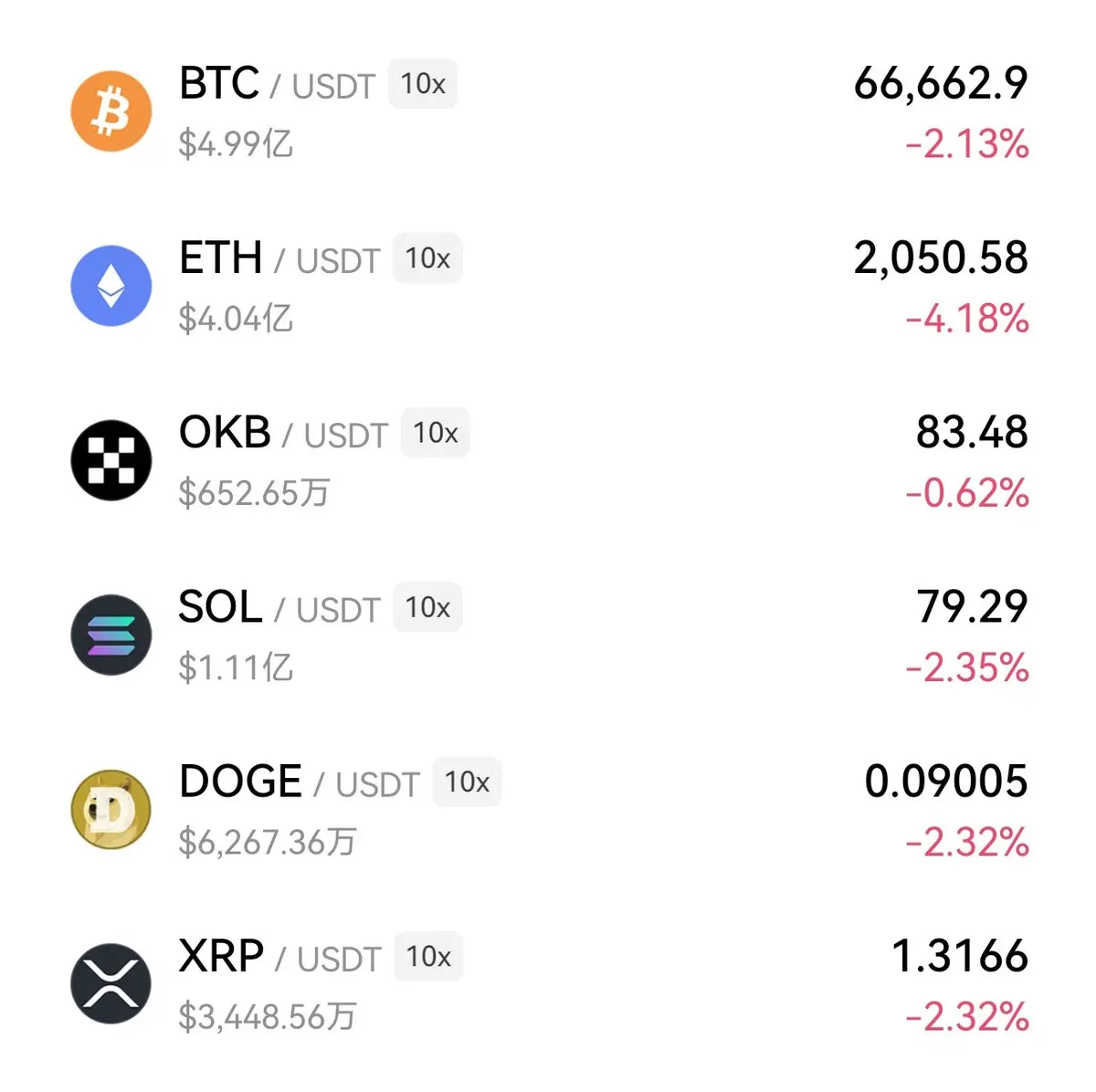
Task: Select the 10x leverage badge beside XRP
Action: click(428, 956)
